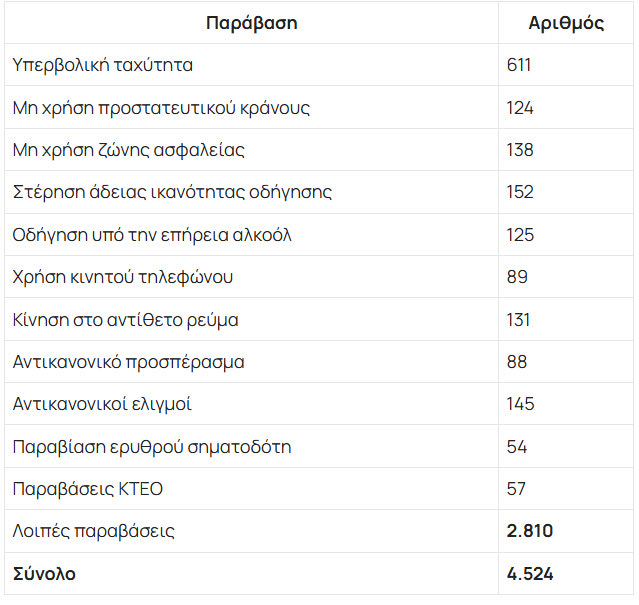Select "Παραβίαση ερυθρού σηματοδότη" cell
Image resolution: width=639 pixels, height=605 pixels.
click(x=152, y=447)
